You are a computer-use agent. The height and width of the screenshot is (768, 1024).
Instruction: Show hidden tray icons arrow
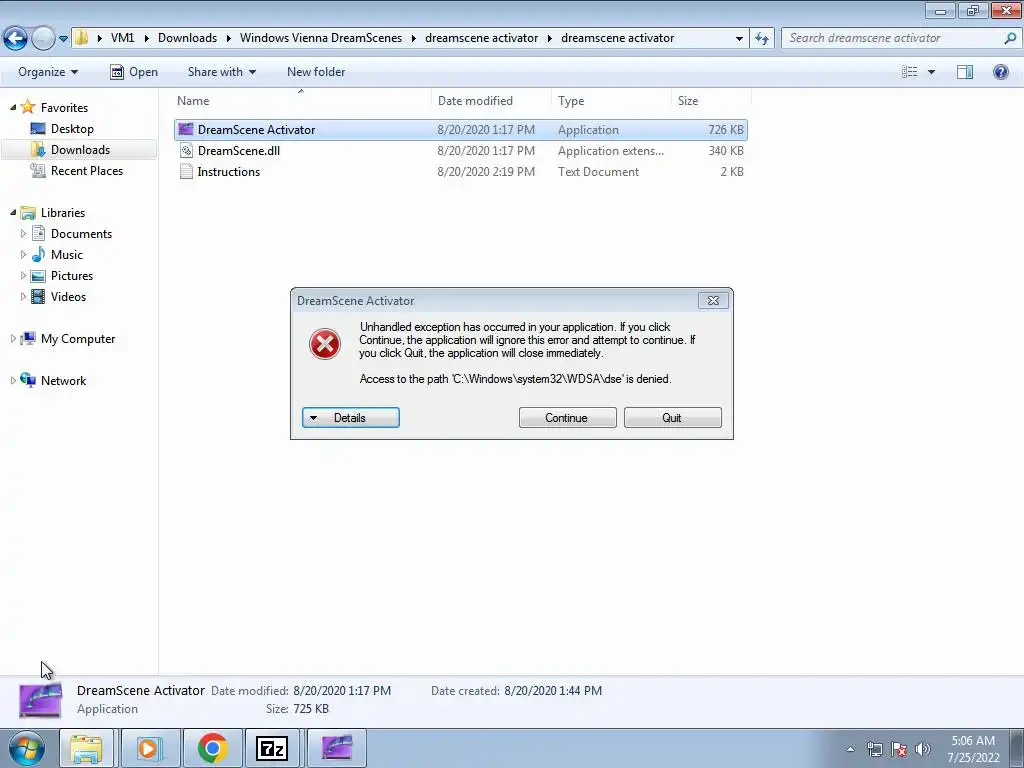[x=850, y=749]
